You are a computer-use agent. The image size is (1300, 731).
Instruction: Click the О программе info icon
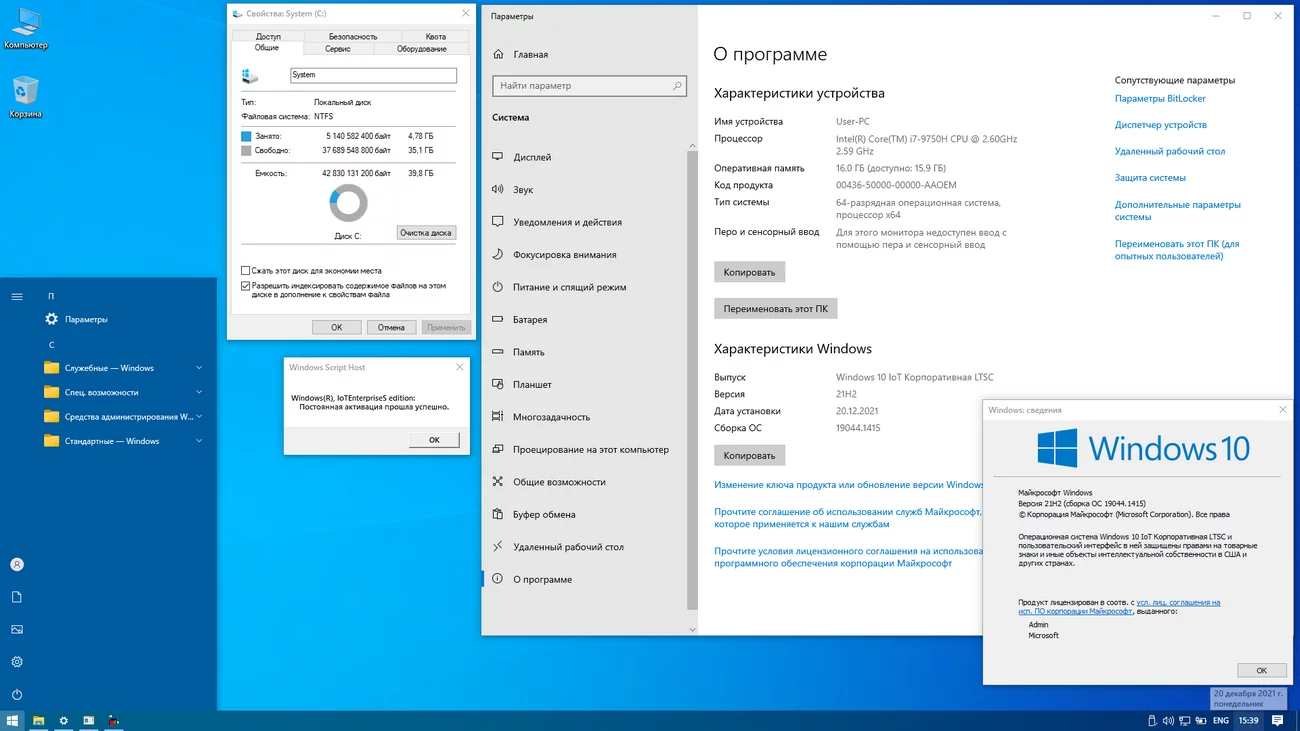tap(498, 579)
